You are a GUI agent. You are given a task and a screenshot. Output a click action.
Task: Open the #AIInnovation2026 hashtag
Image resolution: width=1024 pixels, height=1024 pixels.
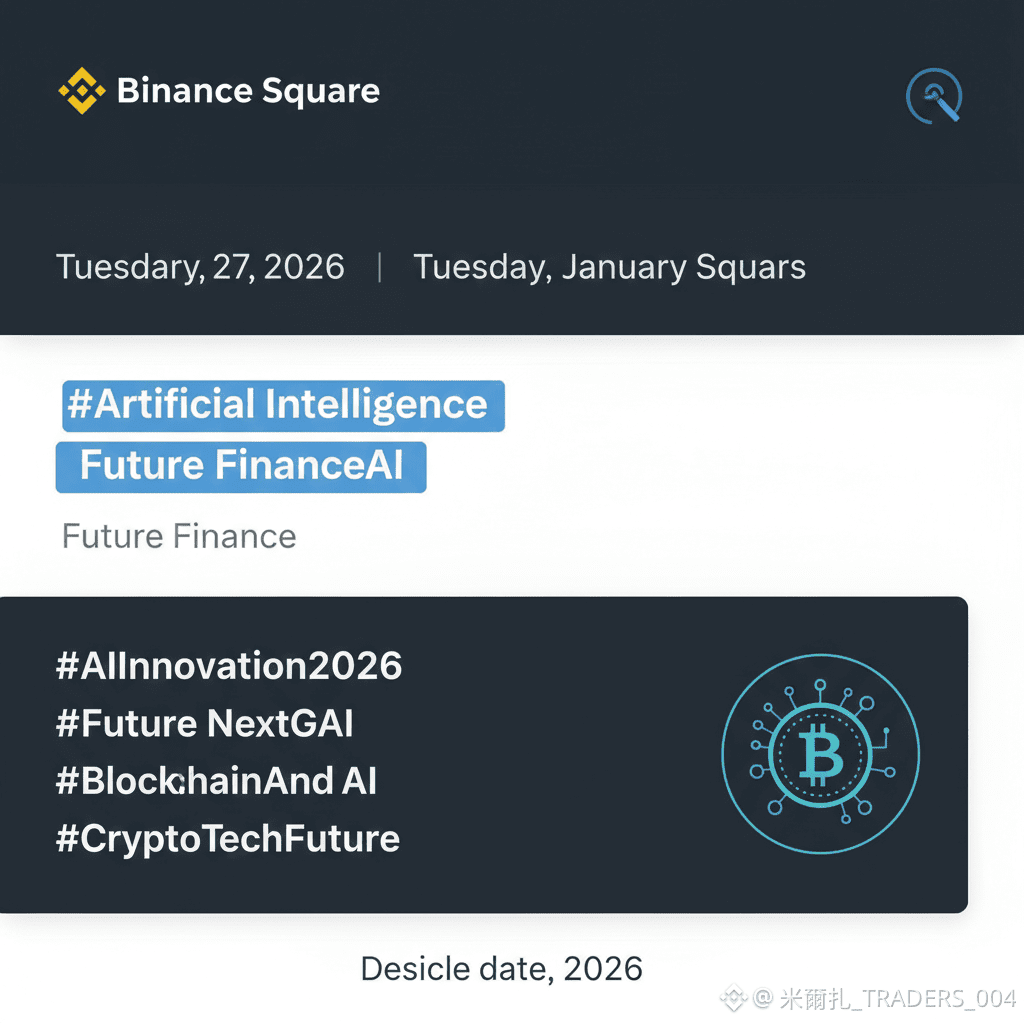tap(229, 666)
